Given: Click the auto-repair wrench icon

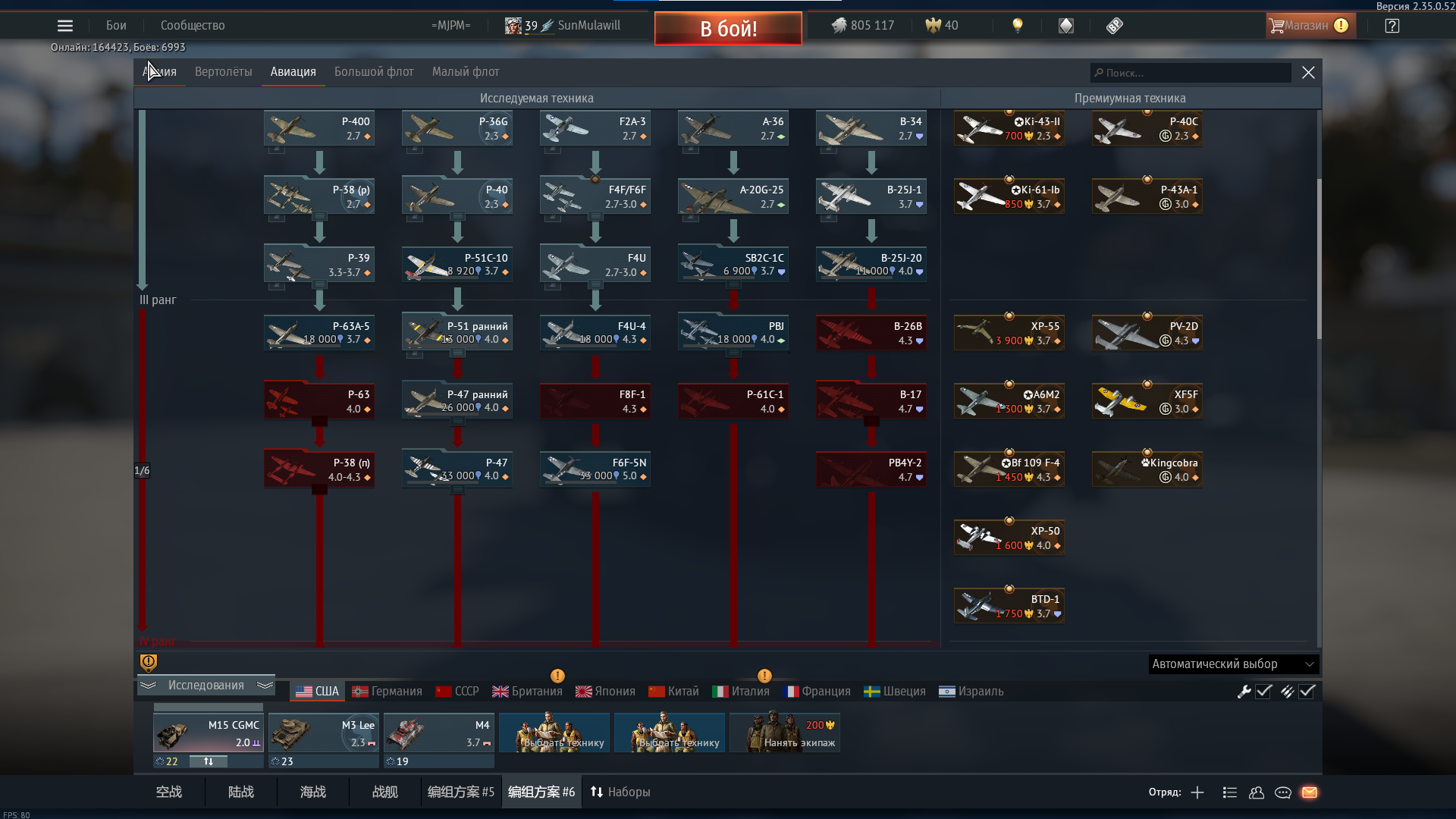Looking at the screenshot, I should [1244, 692].
